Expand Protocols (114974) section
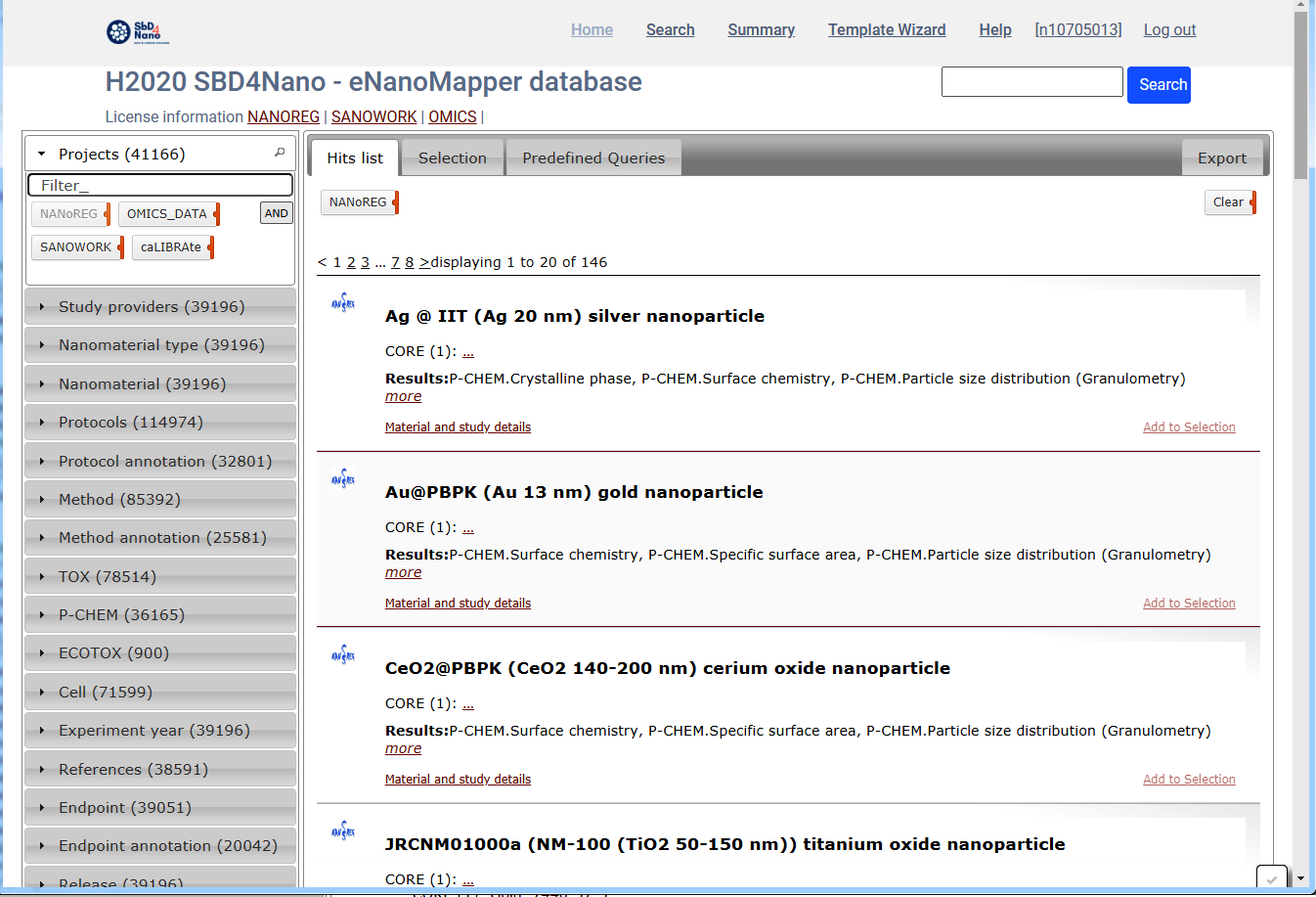The width and height of the screenshot is (1316, 897). pos(160,422)
